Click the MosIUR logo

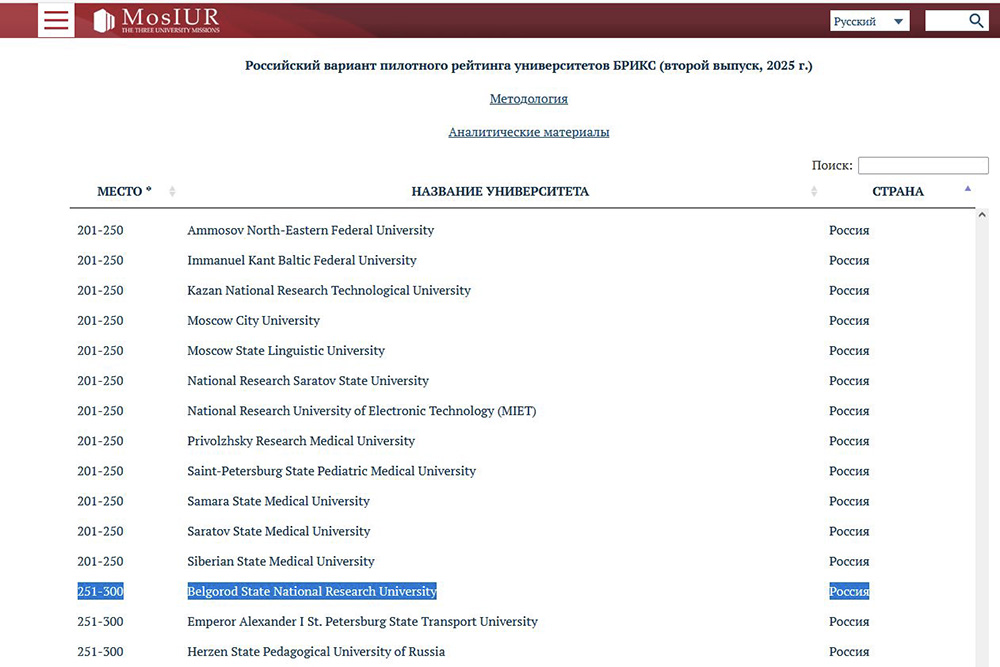point(156,20)
